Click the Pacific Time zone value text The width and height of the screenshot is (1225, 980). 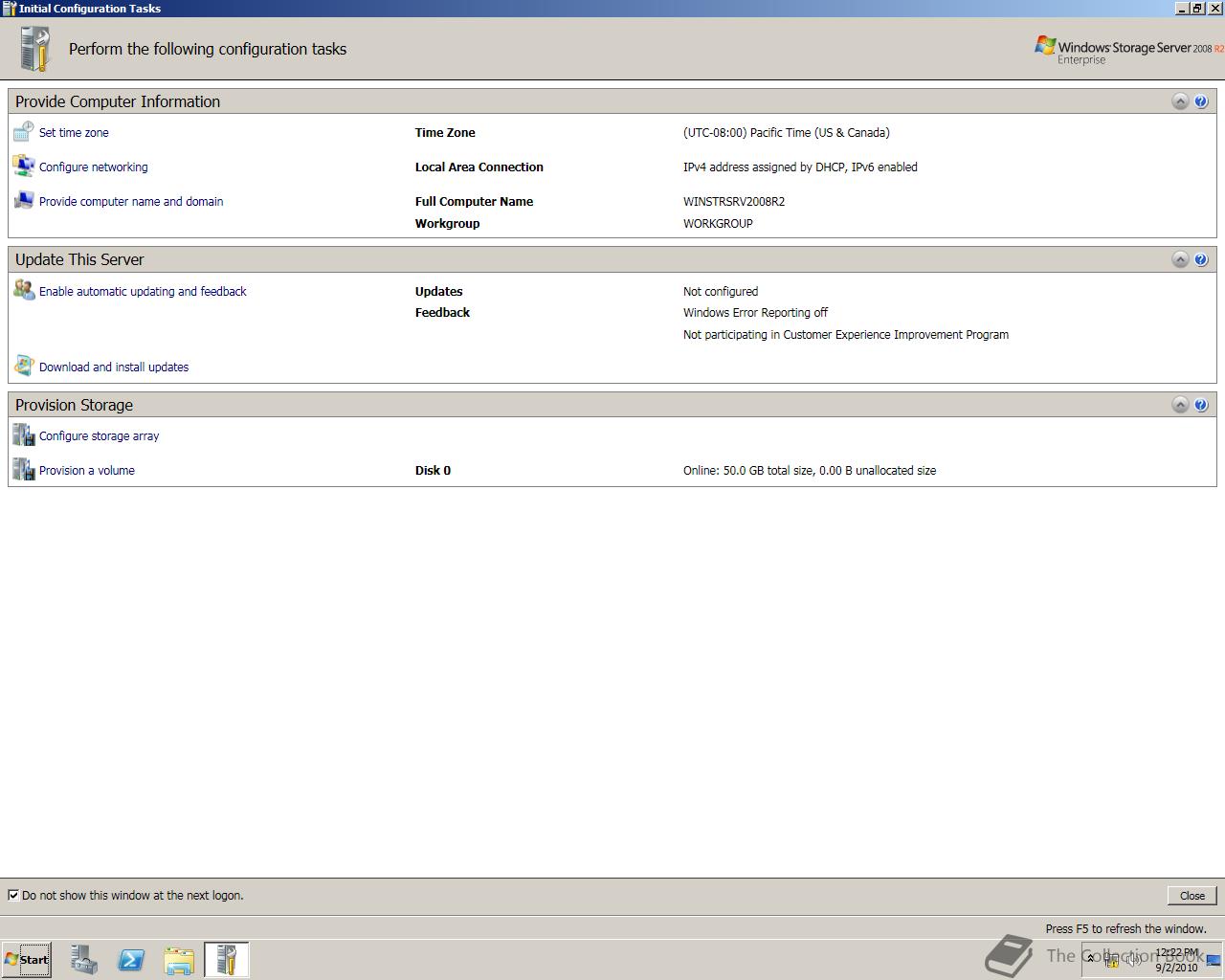(787, 133)
